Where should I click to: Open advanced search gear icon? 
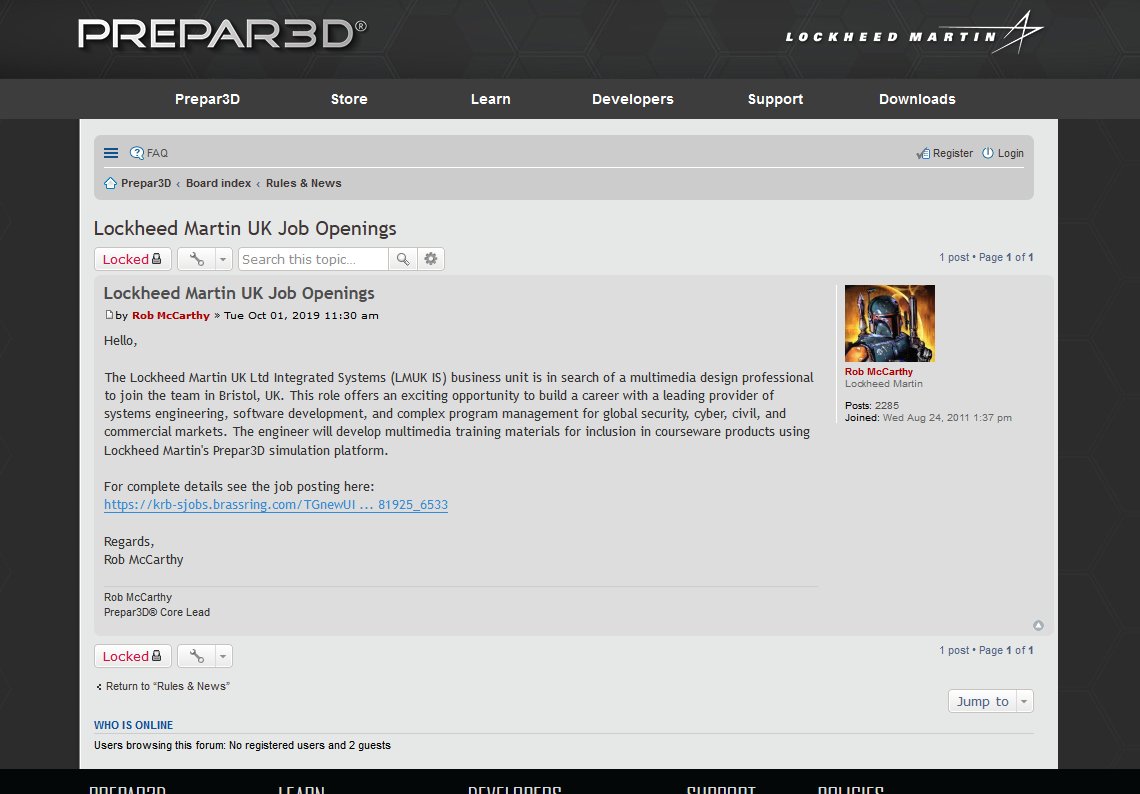431,259
